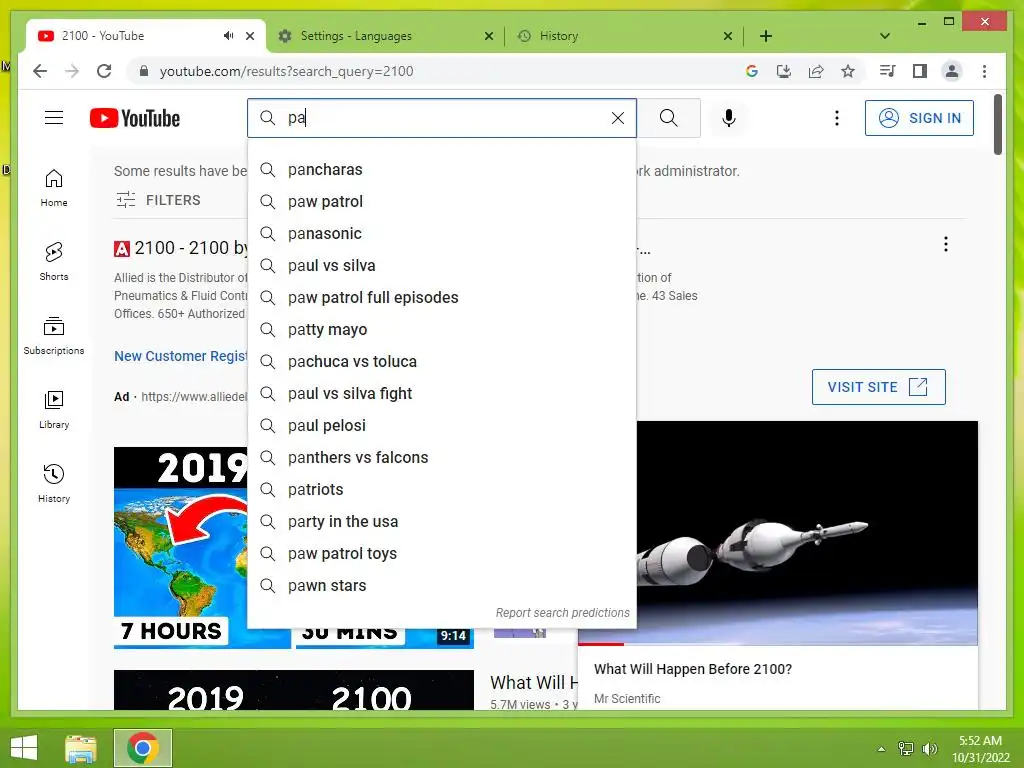
Task: Submit search with the magnifier button
Action: point(668,118)
